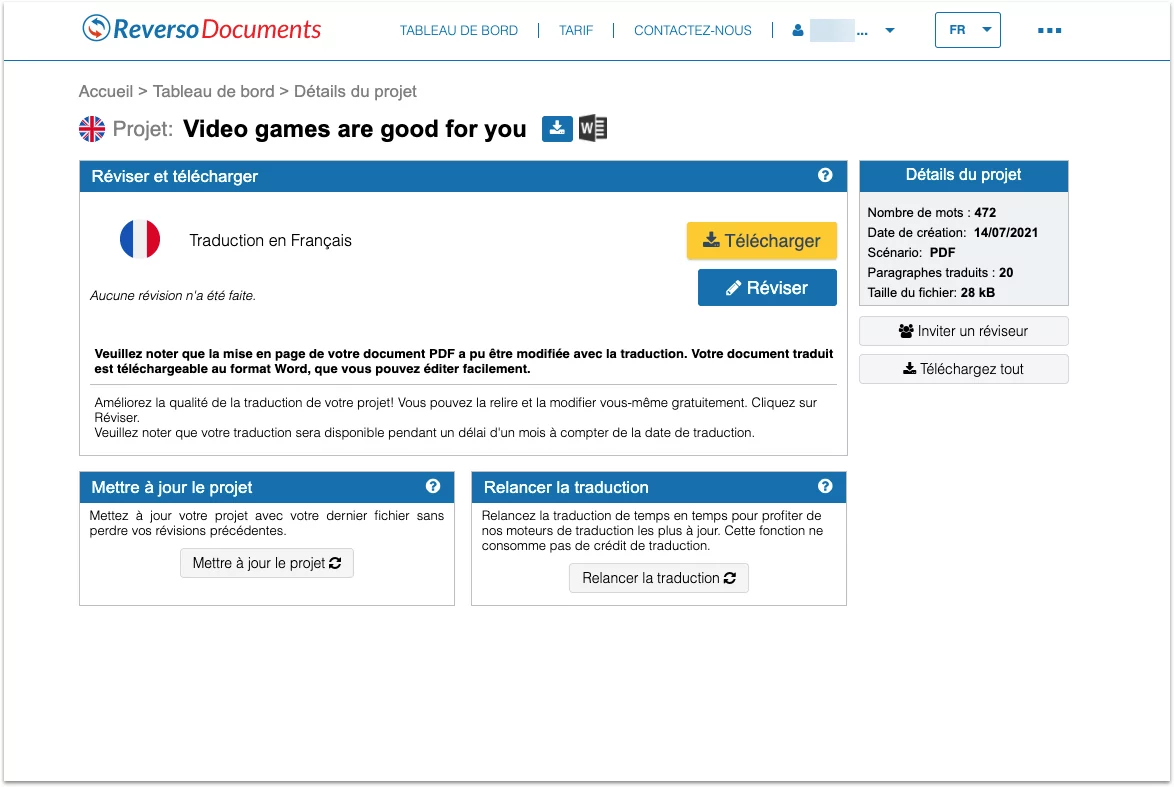Click Inviter un réviseur button
Screen dimensions: 1174x787
(x=964, y=331)
